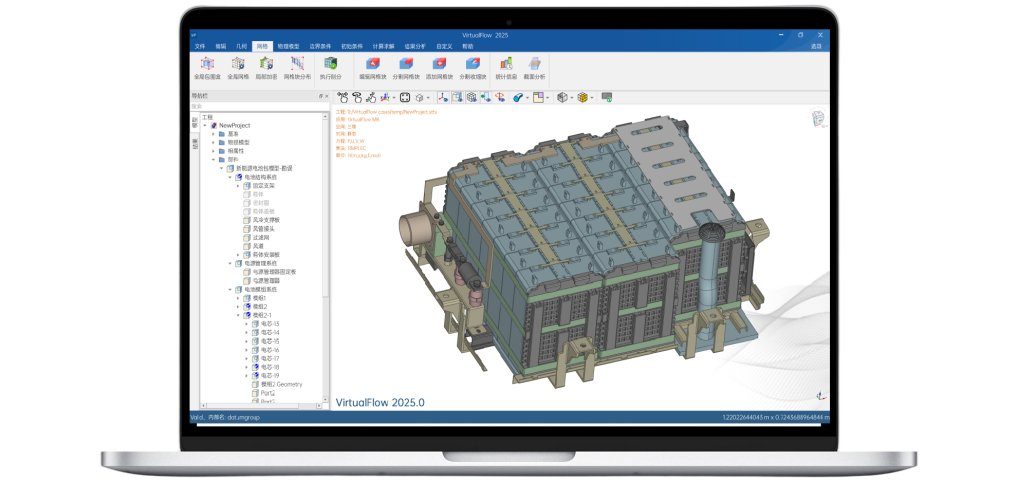The image size is (1018, 501).
Task: Open the 全局包围盒 bounding box tool
Action: [x=207, y=67]
